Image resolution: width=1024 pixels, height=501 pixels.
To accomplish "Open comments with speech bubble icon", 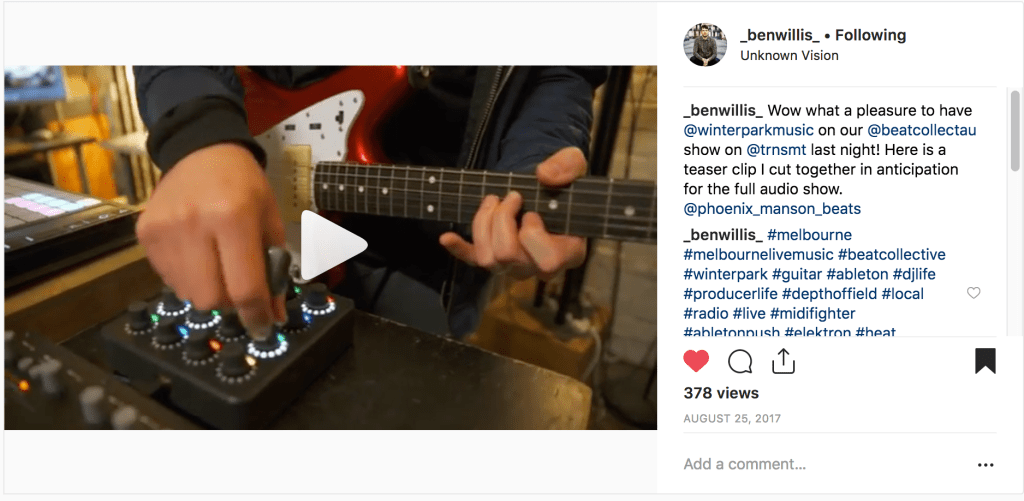I will click(740, 361).
